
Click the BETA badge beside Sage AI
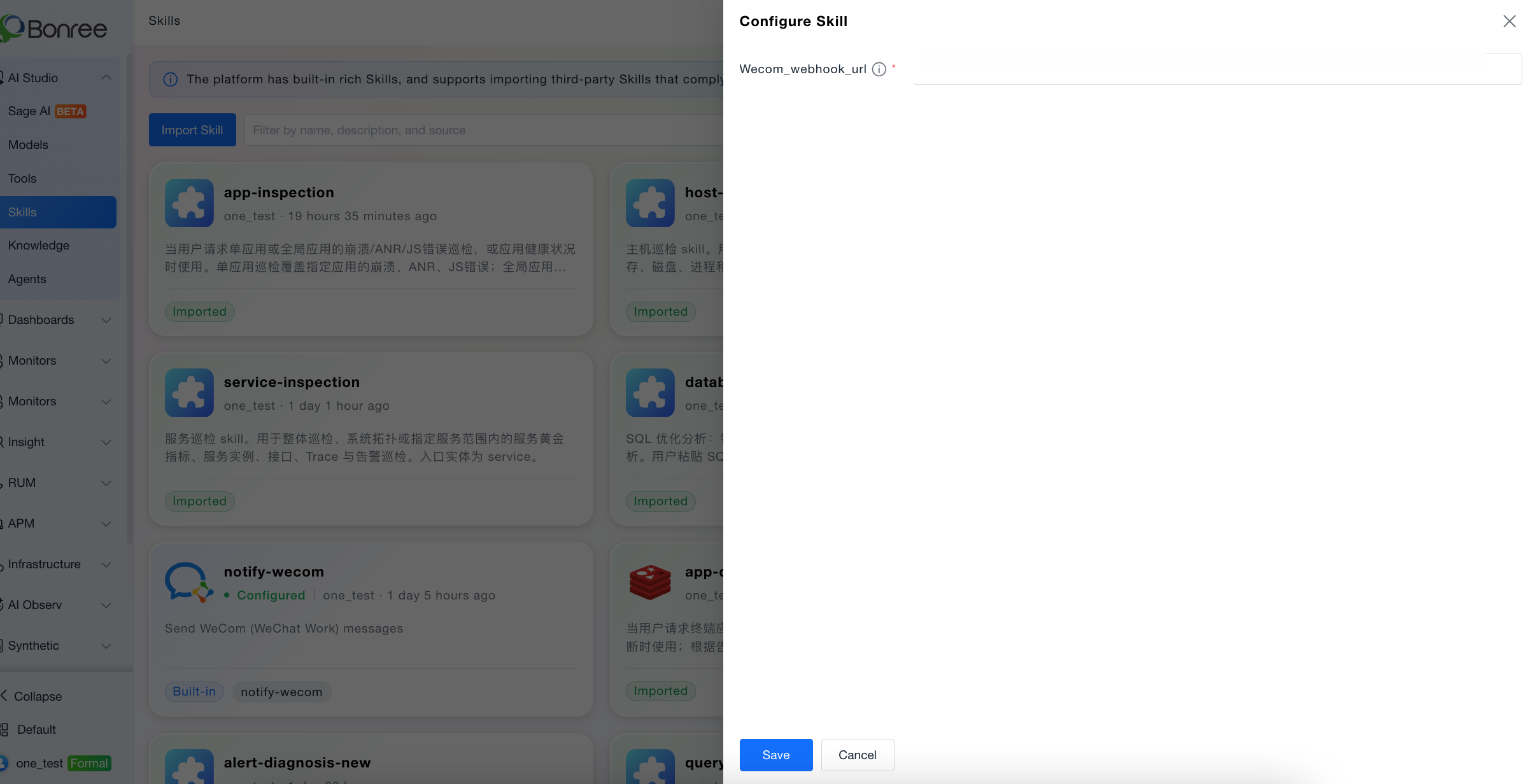pos(70,111)
